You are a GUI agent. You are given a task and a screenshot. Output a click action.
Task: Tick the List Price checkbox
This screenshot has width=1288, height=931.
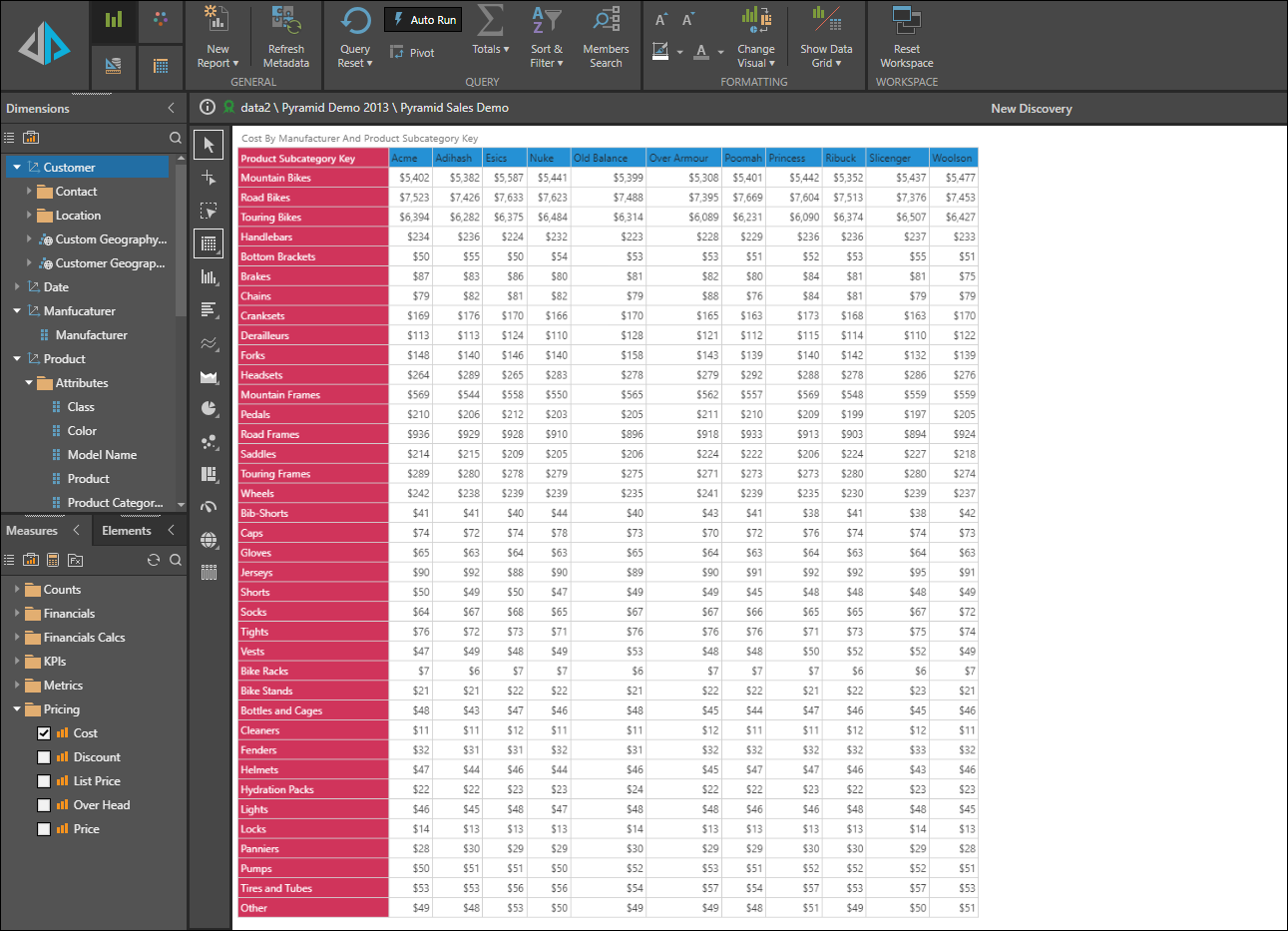[x=44, y=781]
